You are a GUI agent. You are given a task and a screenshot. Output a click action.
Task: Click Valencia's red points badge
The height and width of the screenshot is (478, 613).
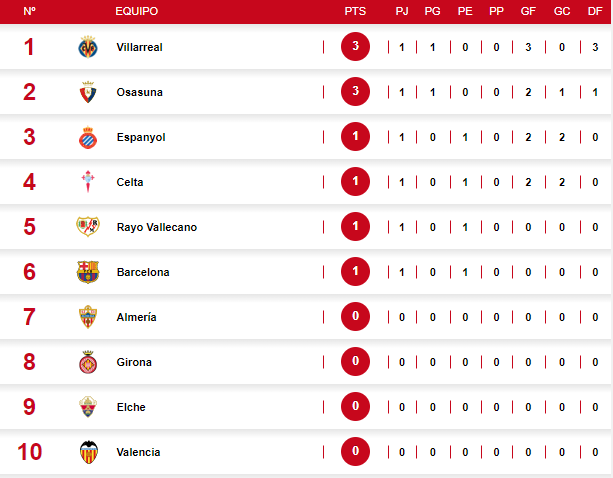[x=355, y=452]
